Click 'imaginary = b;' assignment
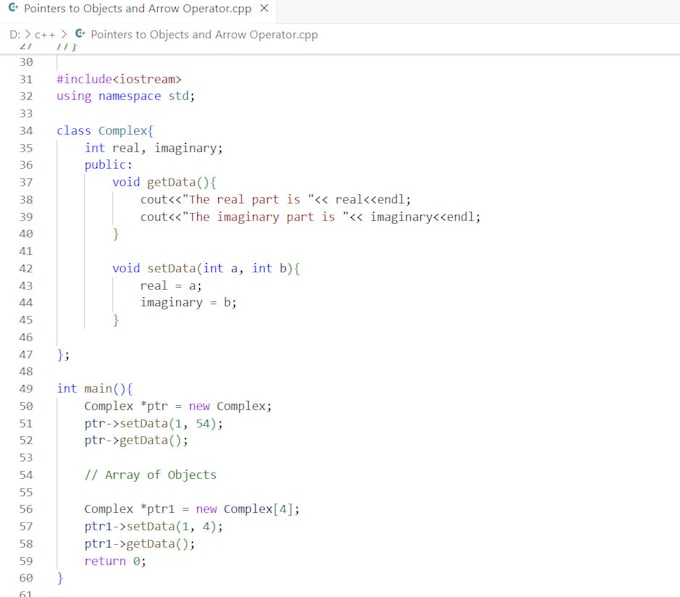680x597 pixels. point(188,303)
